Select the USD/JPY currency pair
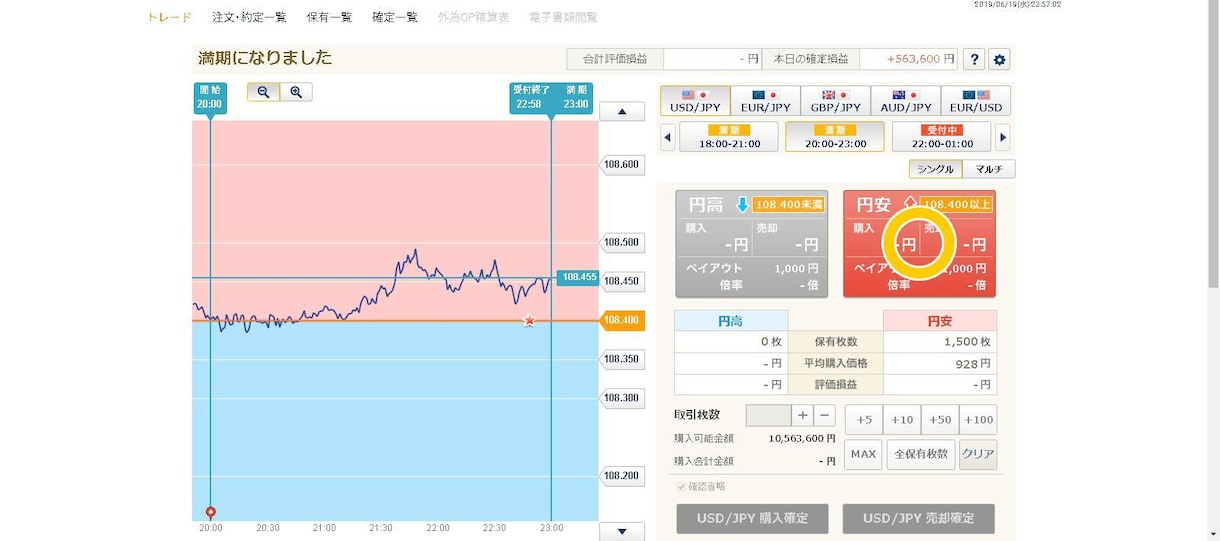Image resolution: width=1220 pixels, height=541 pixels. (695, 101)
